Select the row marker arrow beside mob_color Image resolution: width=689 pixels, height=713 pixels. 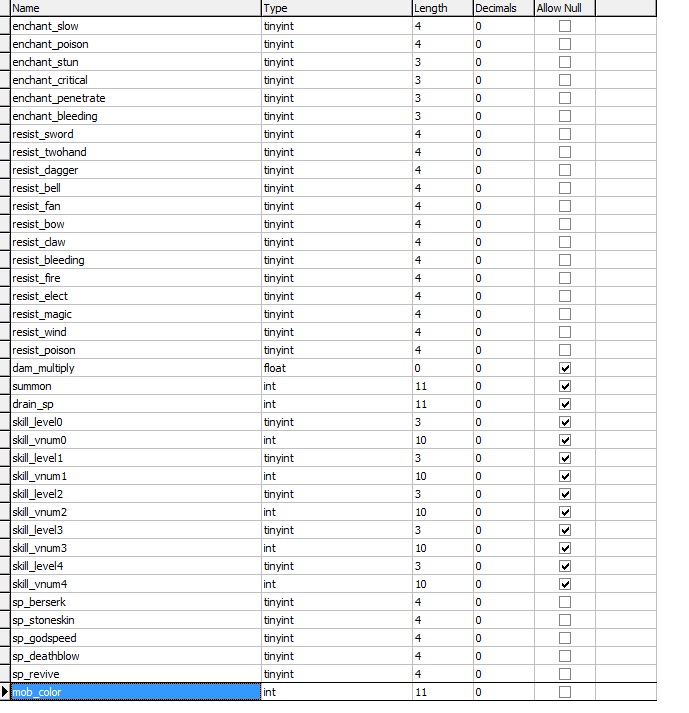coord(5,692)
